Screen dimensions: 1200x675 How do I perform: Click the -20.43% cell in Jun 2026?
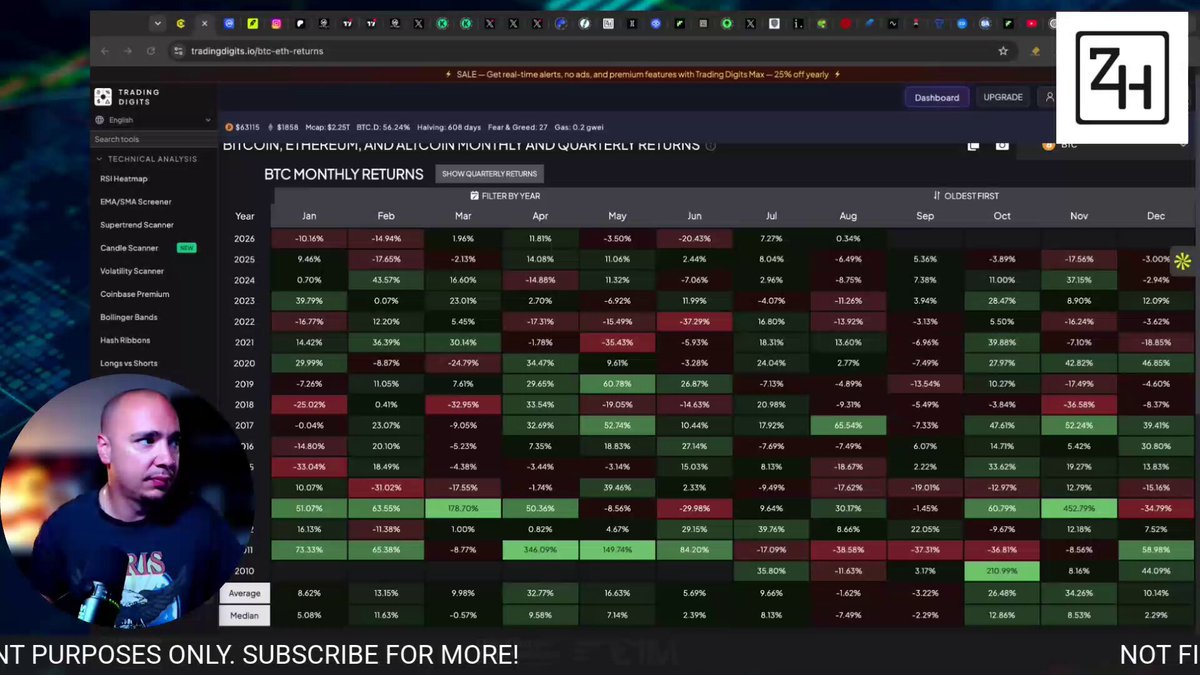(694, 239)
